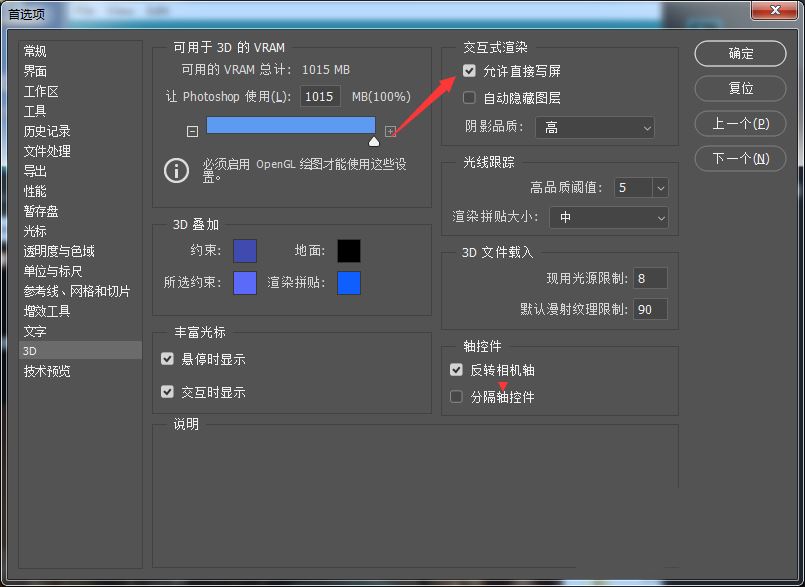Open the 阴影品质 dropdown

tap(595, 127)
